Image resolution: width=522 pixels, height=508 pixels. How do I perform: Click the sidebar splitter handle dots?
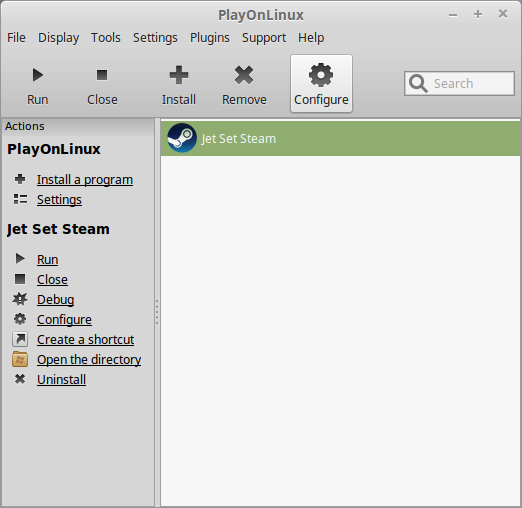pos(157,312)
